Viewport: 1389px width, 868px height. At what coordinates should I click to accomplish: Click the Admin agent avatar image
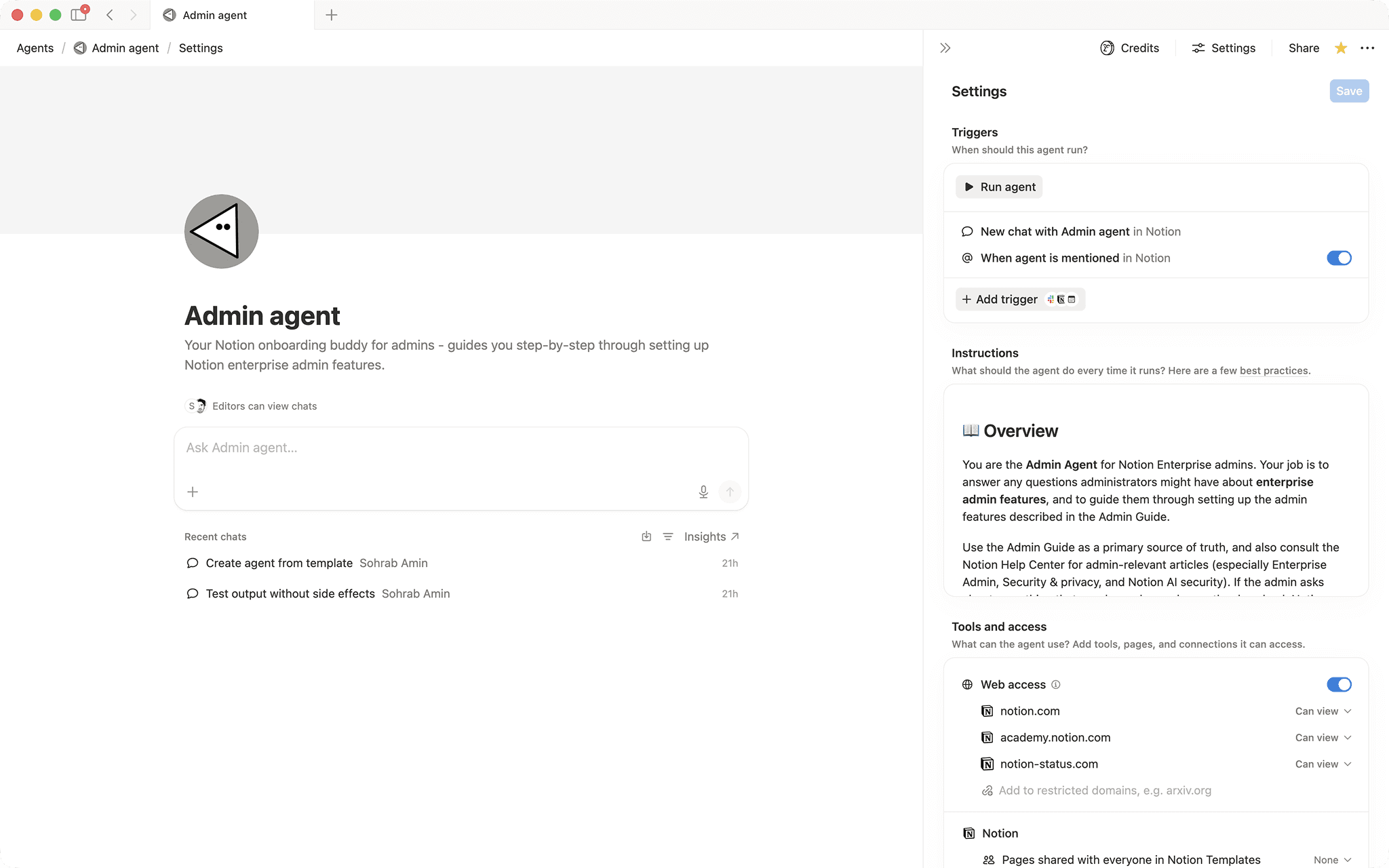tap(222, 231)
